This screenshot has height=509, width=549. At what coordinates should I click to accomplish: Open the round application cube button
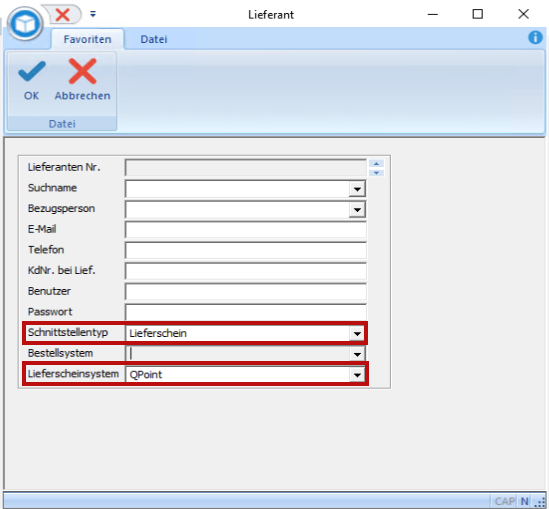point(25,23)
